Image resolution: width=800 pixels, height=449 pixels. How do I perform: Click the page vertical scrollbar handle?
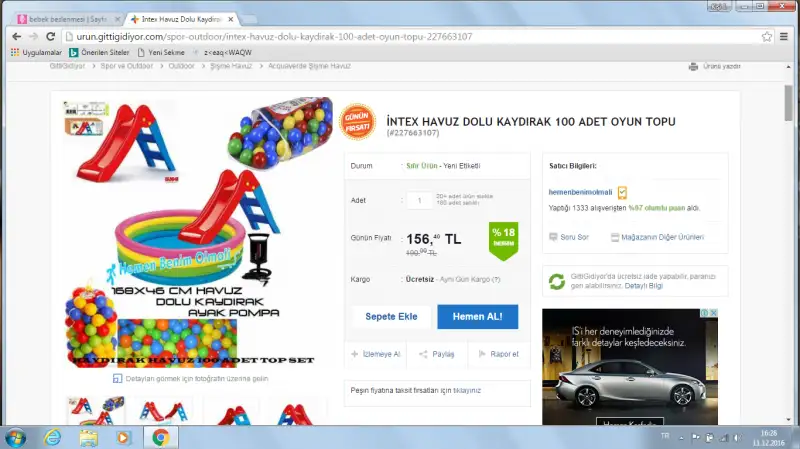[789, 103]
